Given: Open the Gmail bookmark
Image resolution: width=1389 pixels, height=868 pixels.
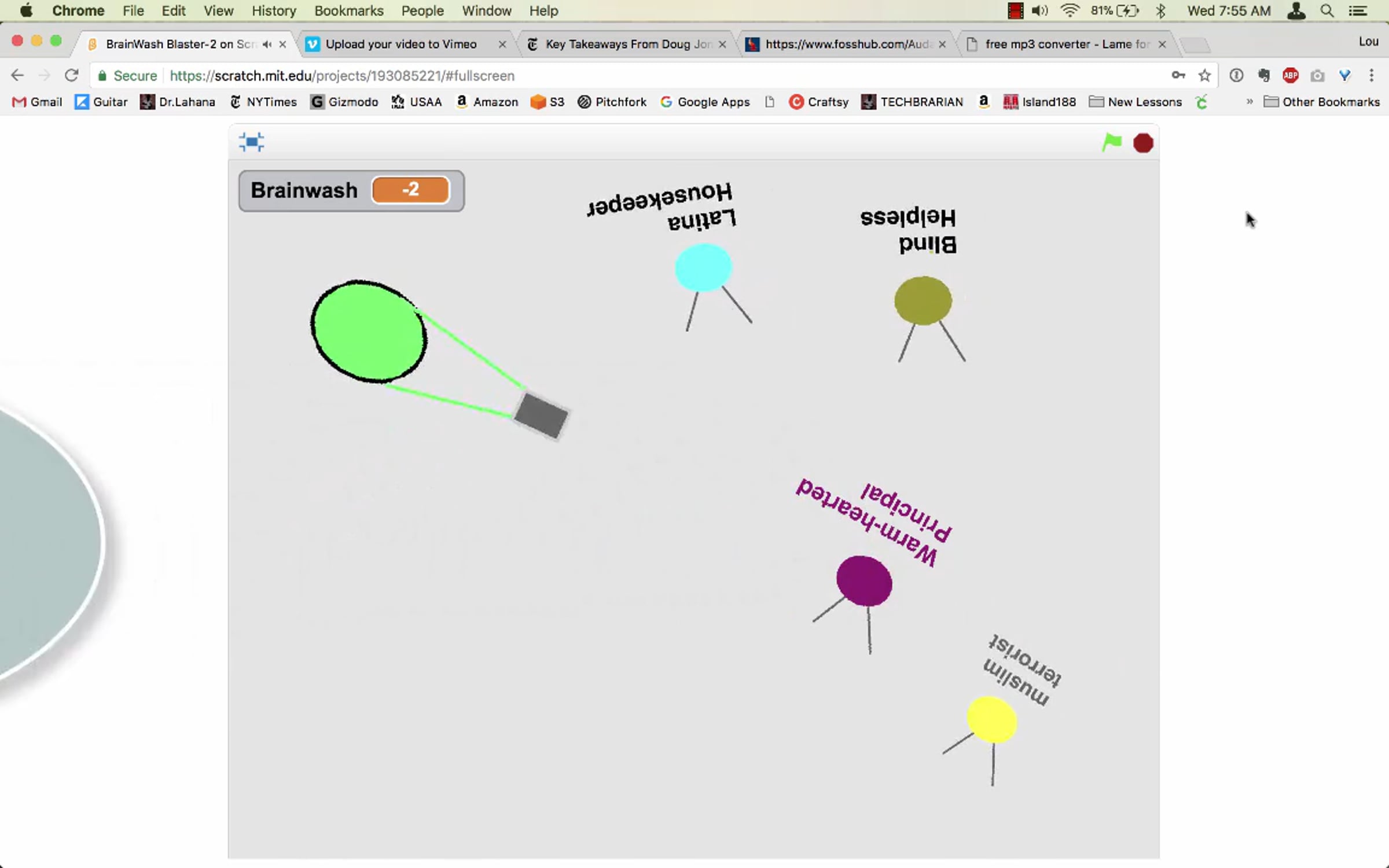Looking at the screenshot, I should [x=38, y=102].
